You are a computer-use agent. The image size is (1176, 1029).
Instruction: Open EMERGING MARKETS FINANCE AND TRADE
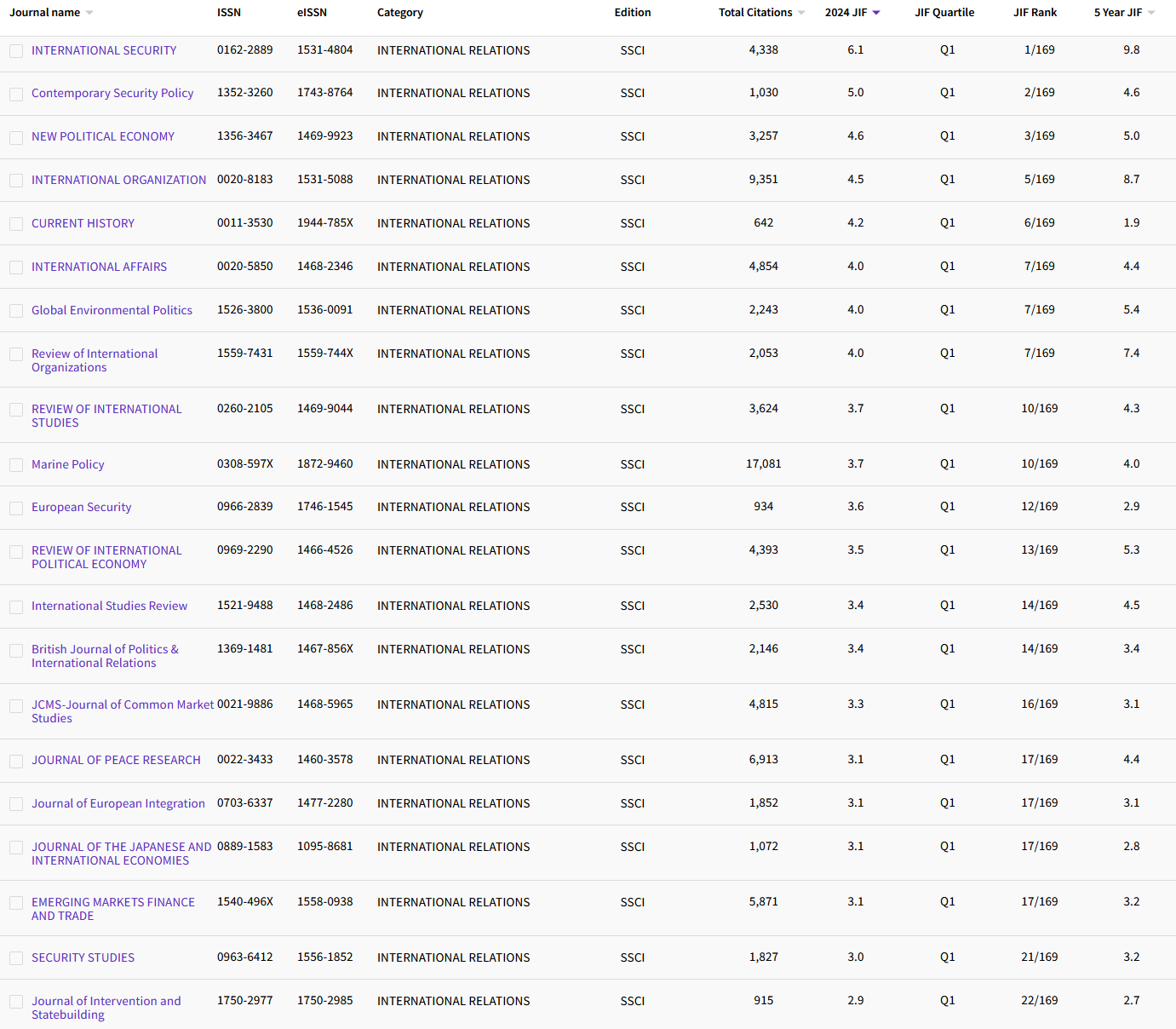click(x=113, y=909)
